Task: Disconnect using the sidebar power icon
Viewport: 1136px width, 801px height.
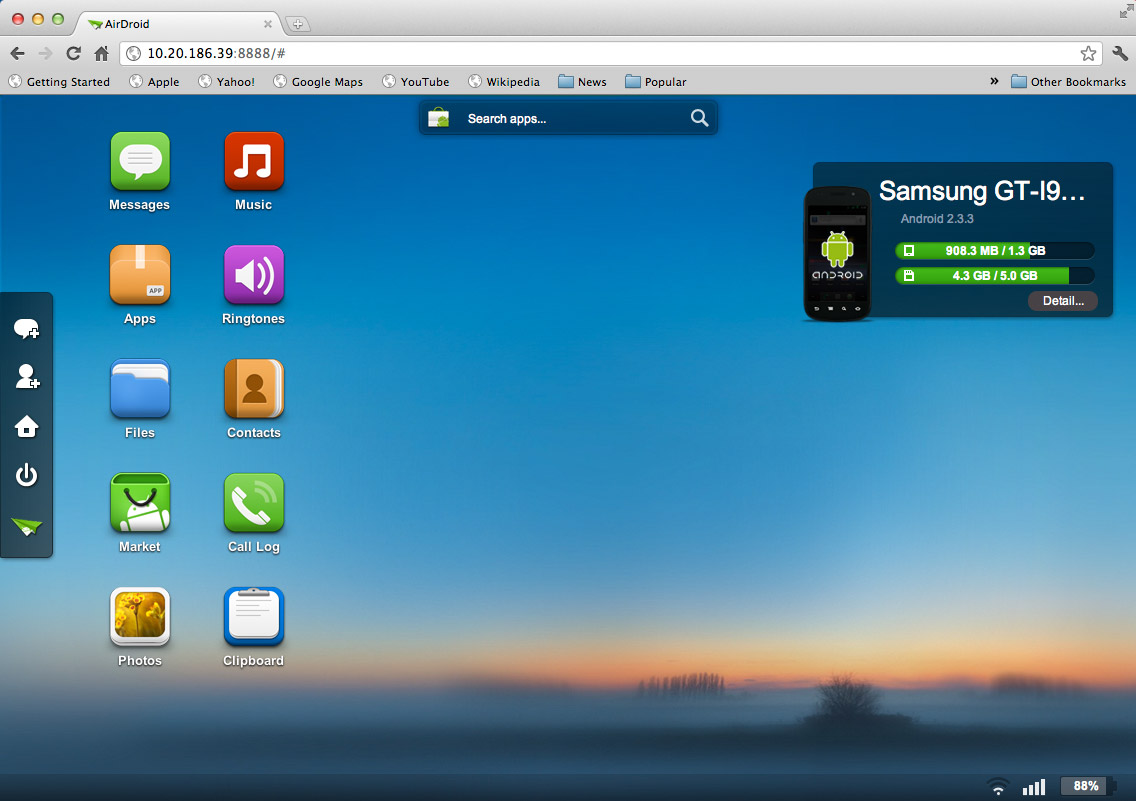Action: coord(27,475)
